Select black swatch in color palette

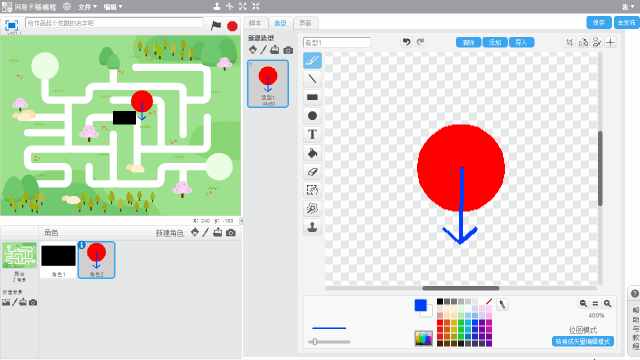[440, 302]
